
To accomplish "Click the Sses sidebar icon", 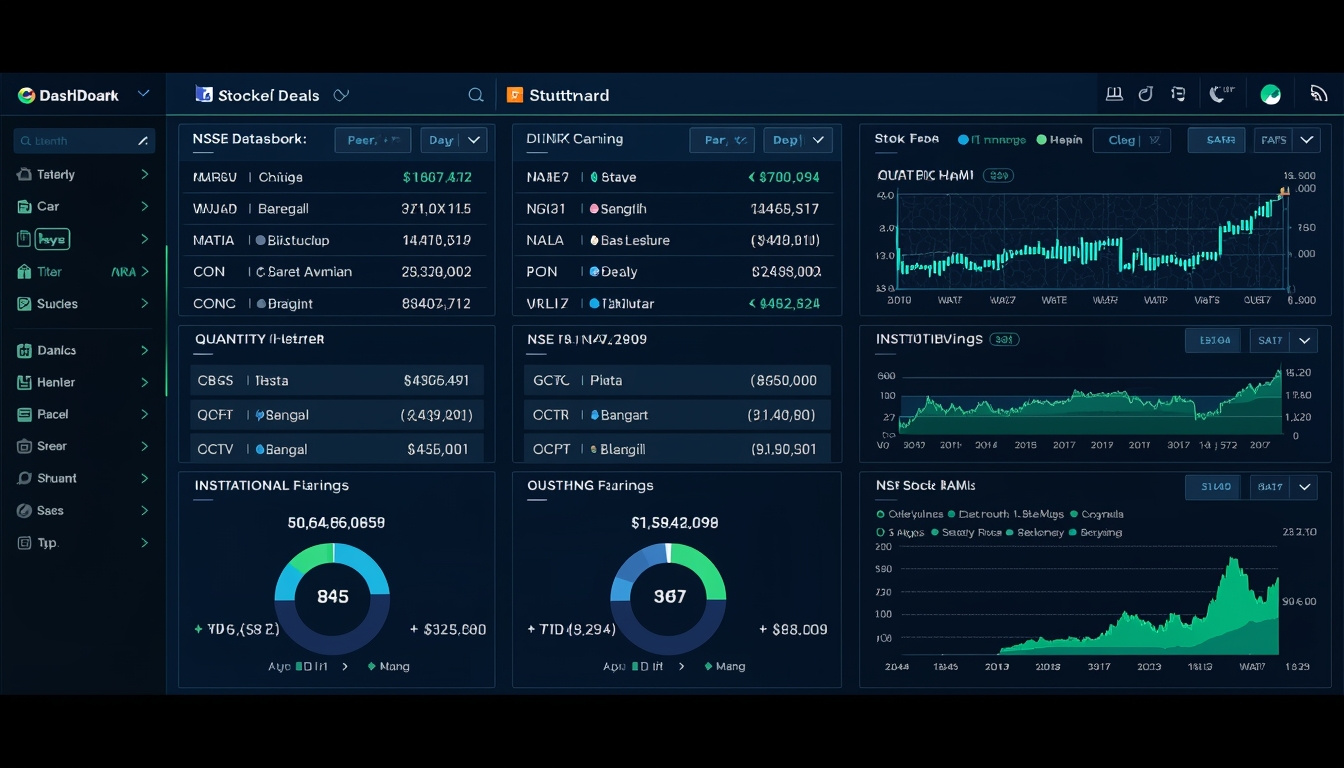I will click(25, 511).
